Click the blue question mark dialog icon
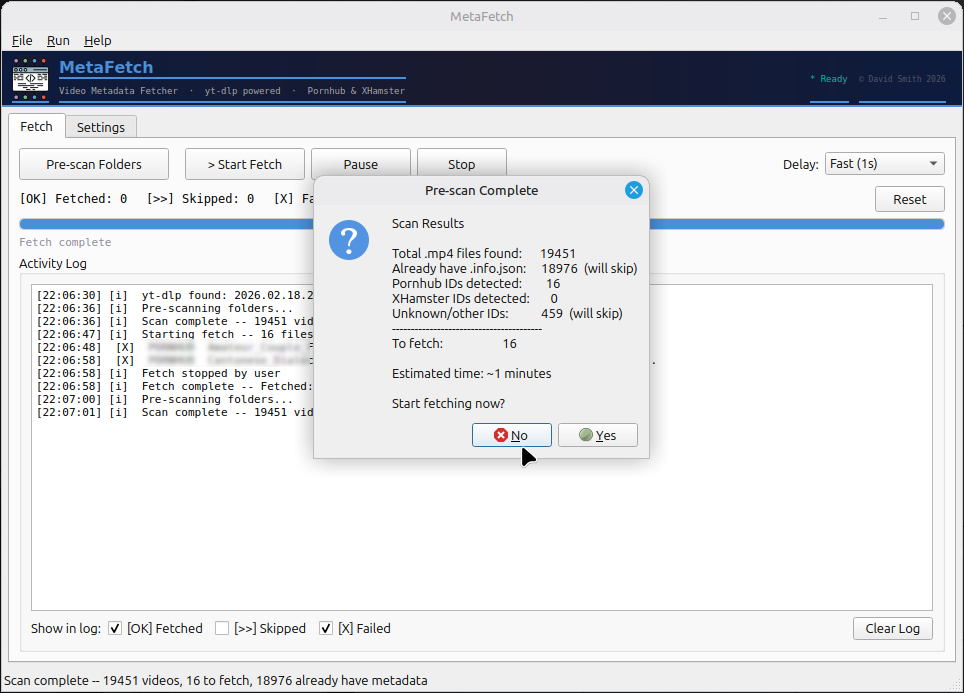The width and height of the screenshot is (964, 693). (x=349, y=242)
